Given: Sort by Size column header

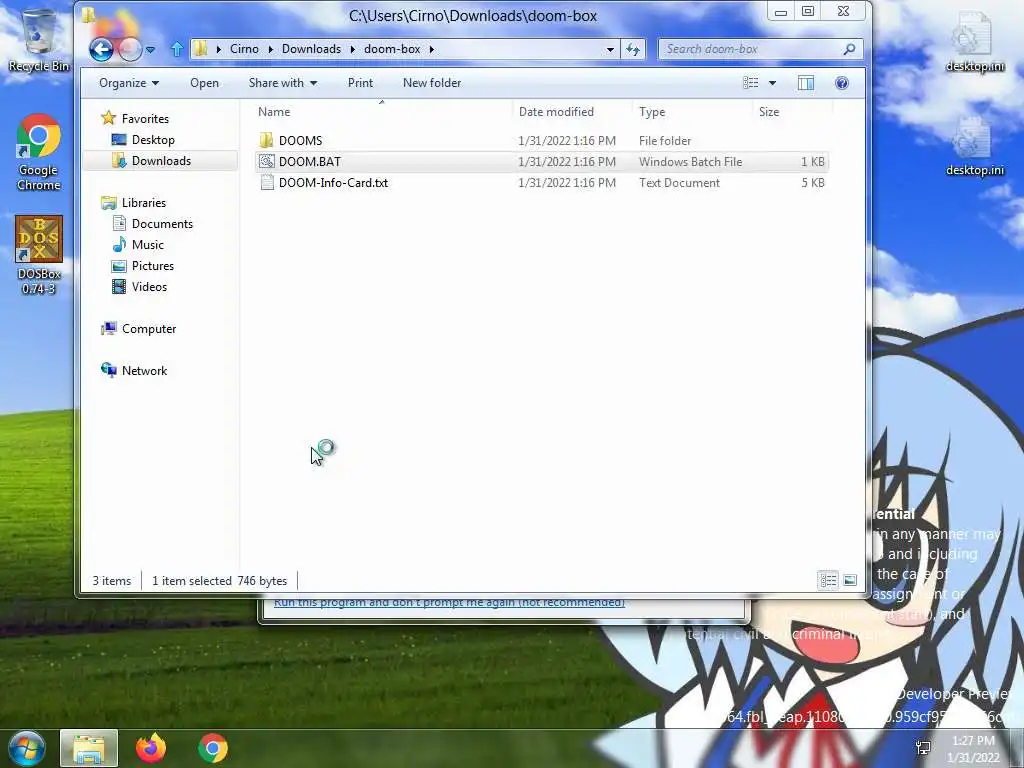Looking at the screenshot, I should coord(792,112).
